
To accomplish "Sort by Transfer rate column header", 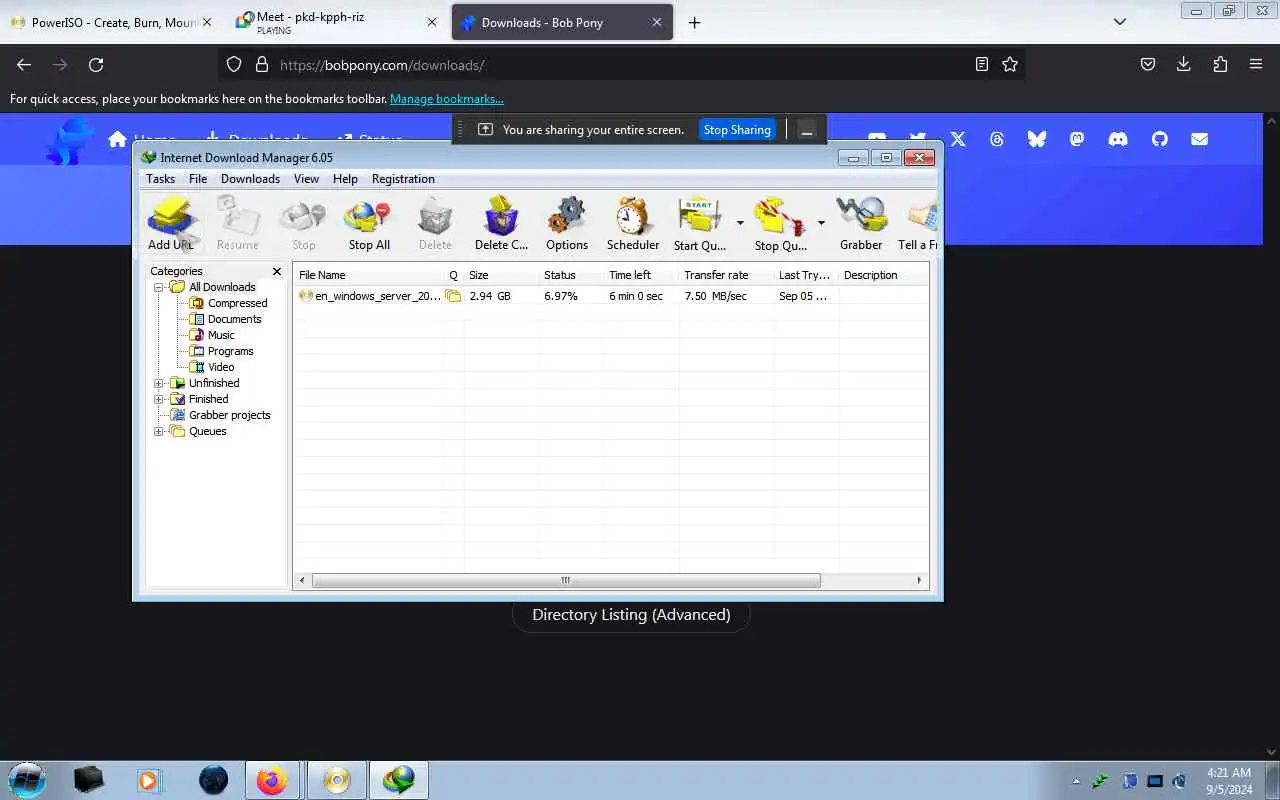I will pyautogui.click(x=725, y=275).
